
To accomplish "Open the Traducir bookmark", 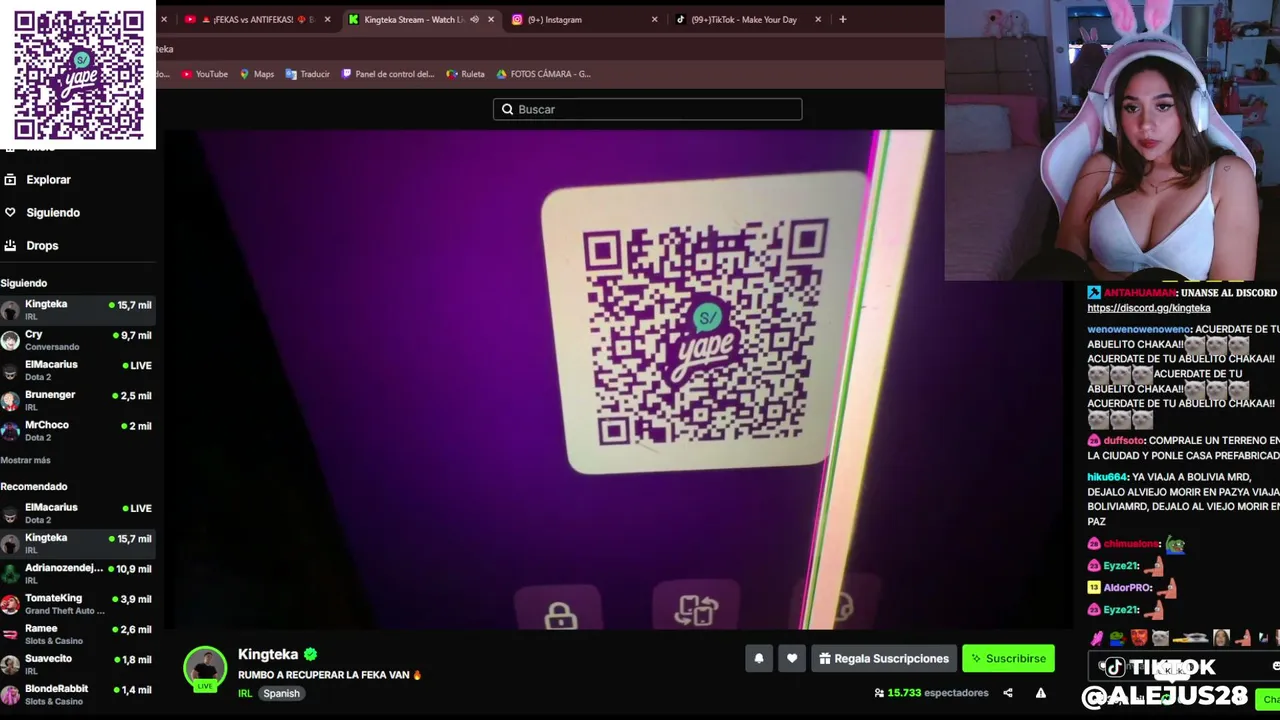I will click(x=308, y=74).
